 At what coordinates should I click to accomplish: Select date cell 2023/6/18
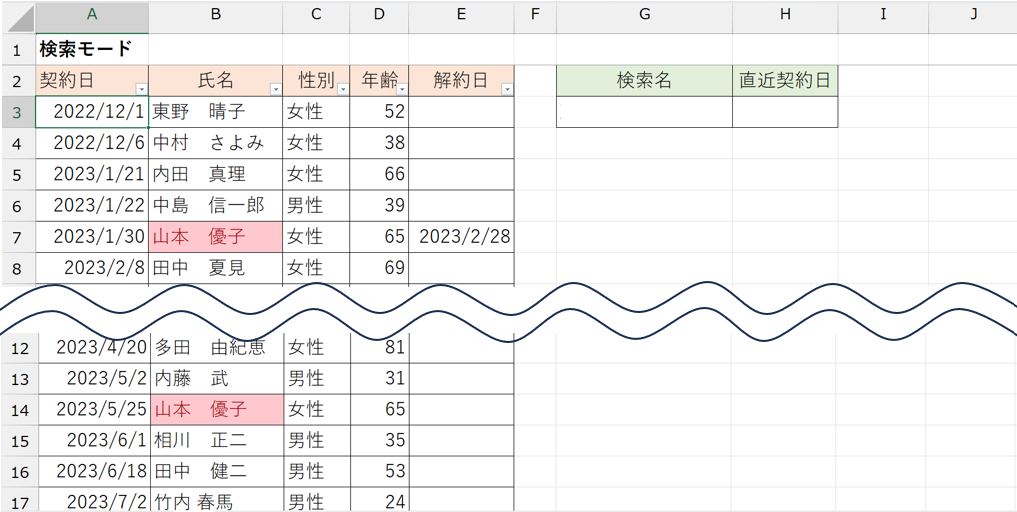pos(93,472)
